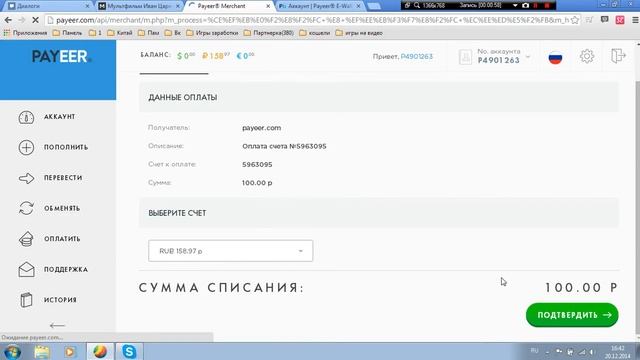Click the Оплатить payment icon
640x360 pixels.
(26, 239)
